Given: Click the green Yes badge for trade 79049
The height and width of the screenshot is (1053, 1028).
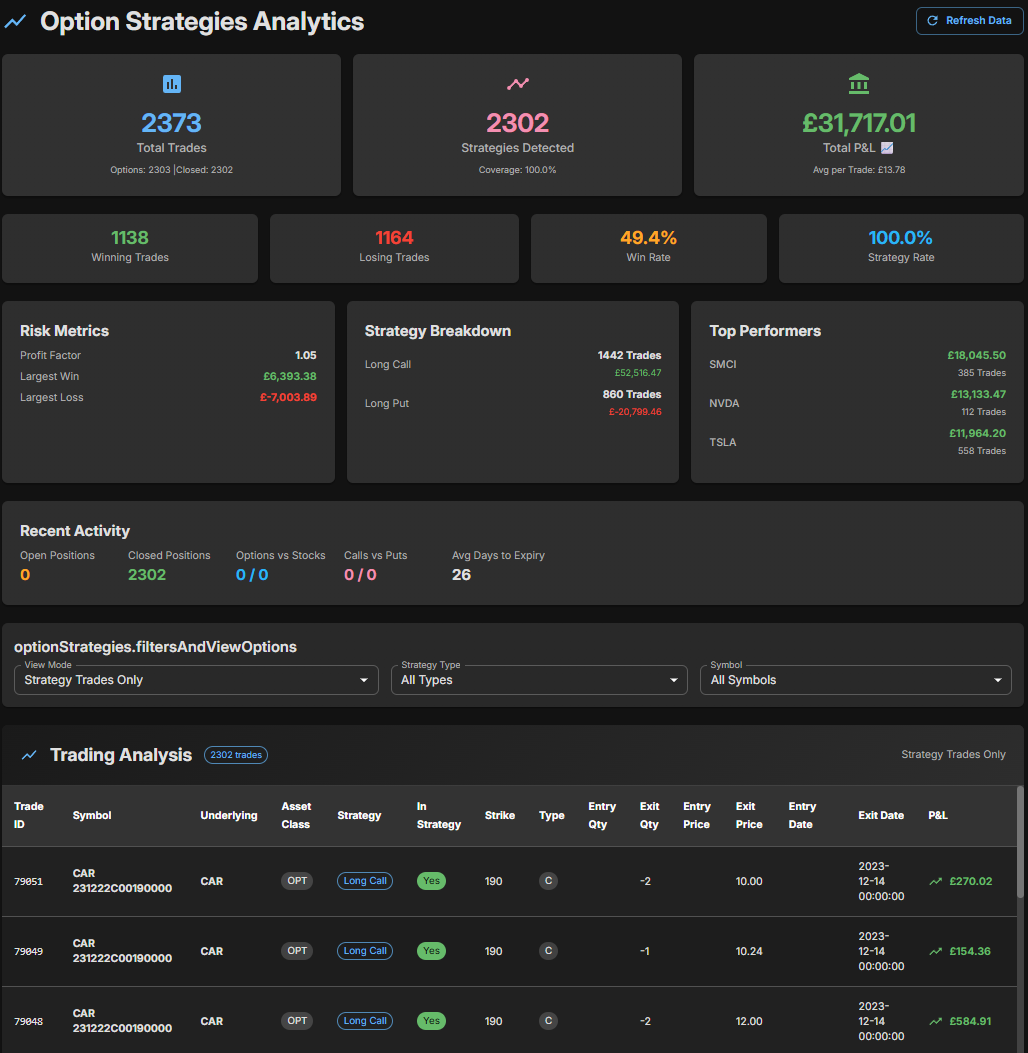Looking at the screenshot, I should tap(431, 951).
